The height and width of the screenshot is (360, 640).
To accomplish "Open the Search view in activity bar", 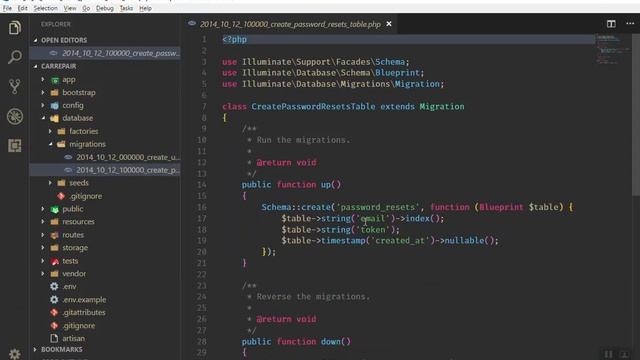I will (x=15, y=57).
